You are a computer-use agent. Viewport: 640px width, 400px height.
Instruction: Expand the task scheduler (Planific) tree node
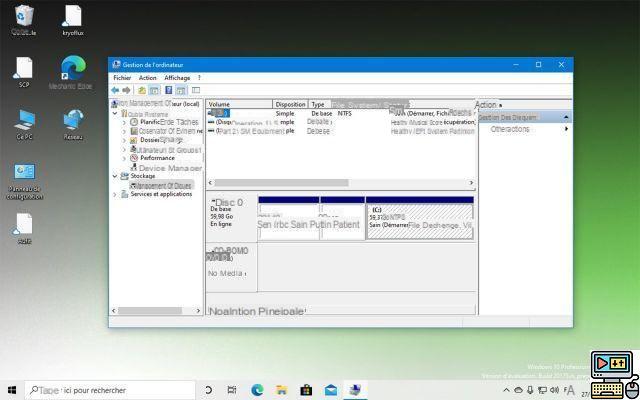pyautogui.click(x=124, y=122)
